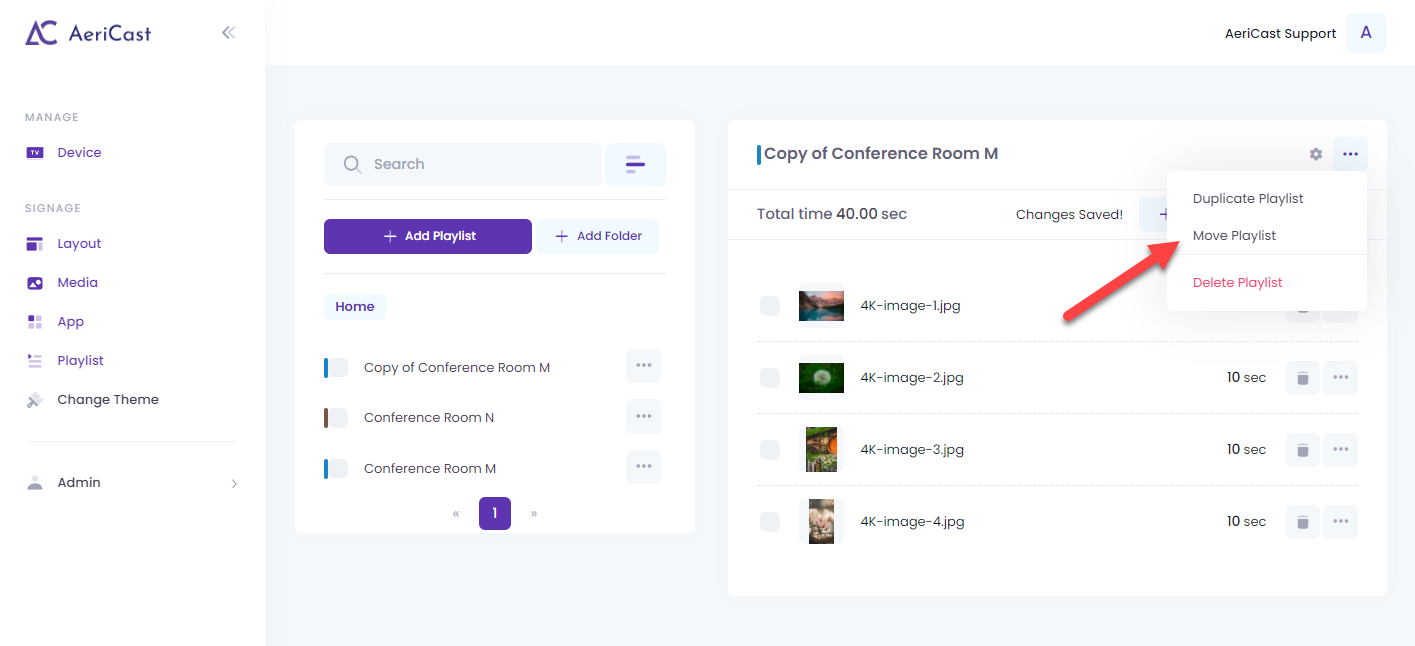
Task: Tick checkbox for Conference Room N
Action: (338, 418)
